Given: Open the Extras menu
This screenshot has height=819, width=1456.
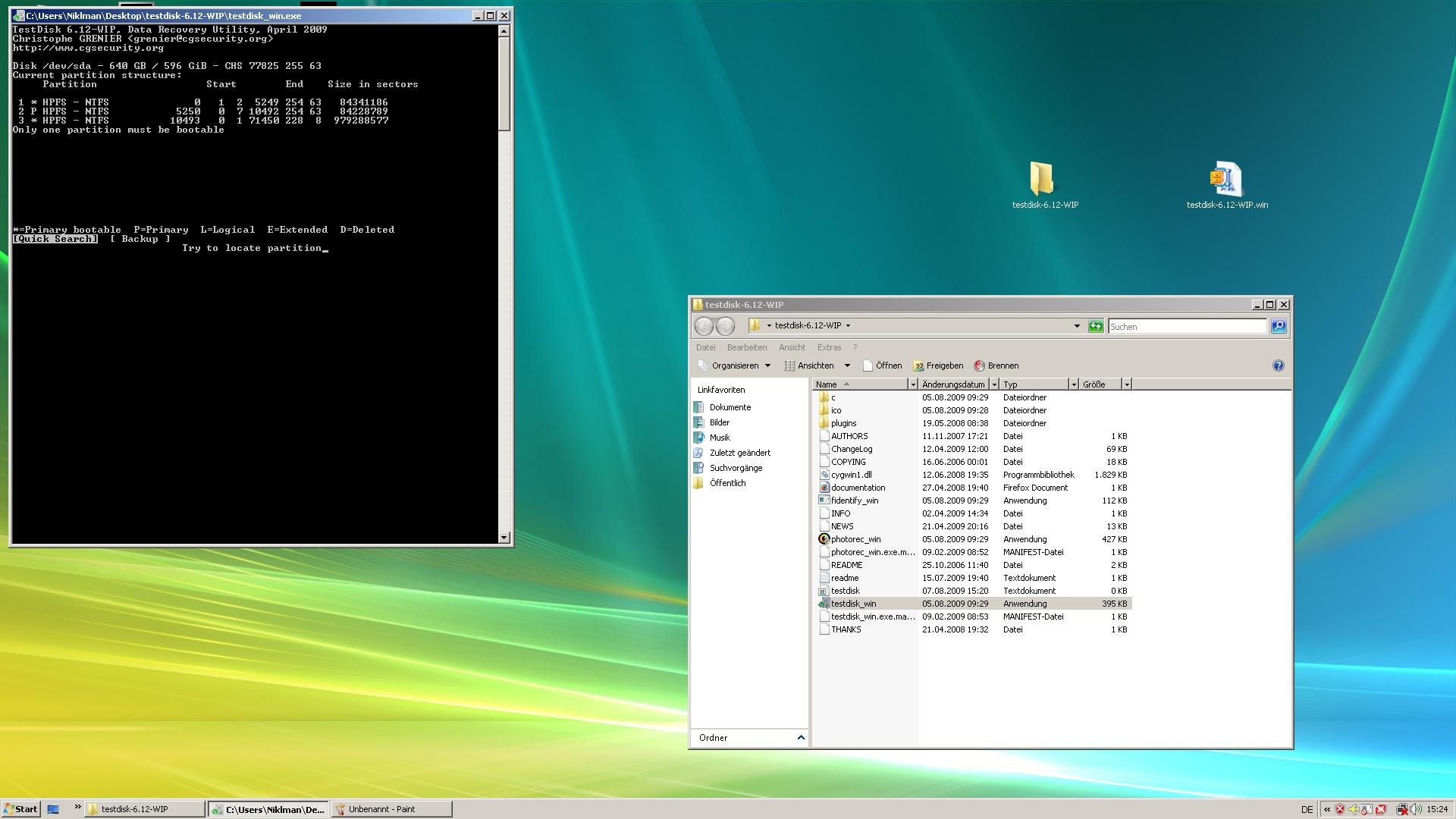Looking at the screenshot, I should 828,347.
